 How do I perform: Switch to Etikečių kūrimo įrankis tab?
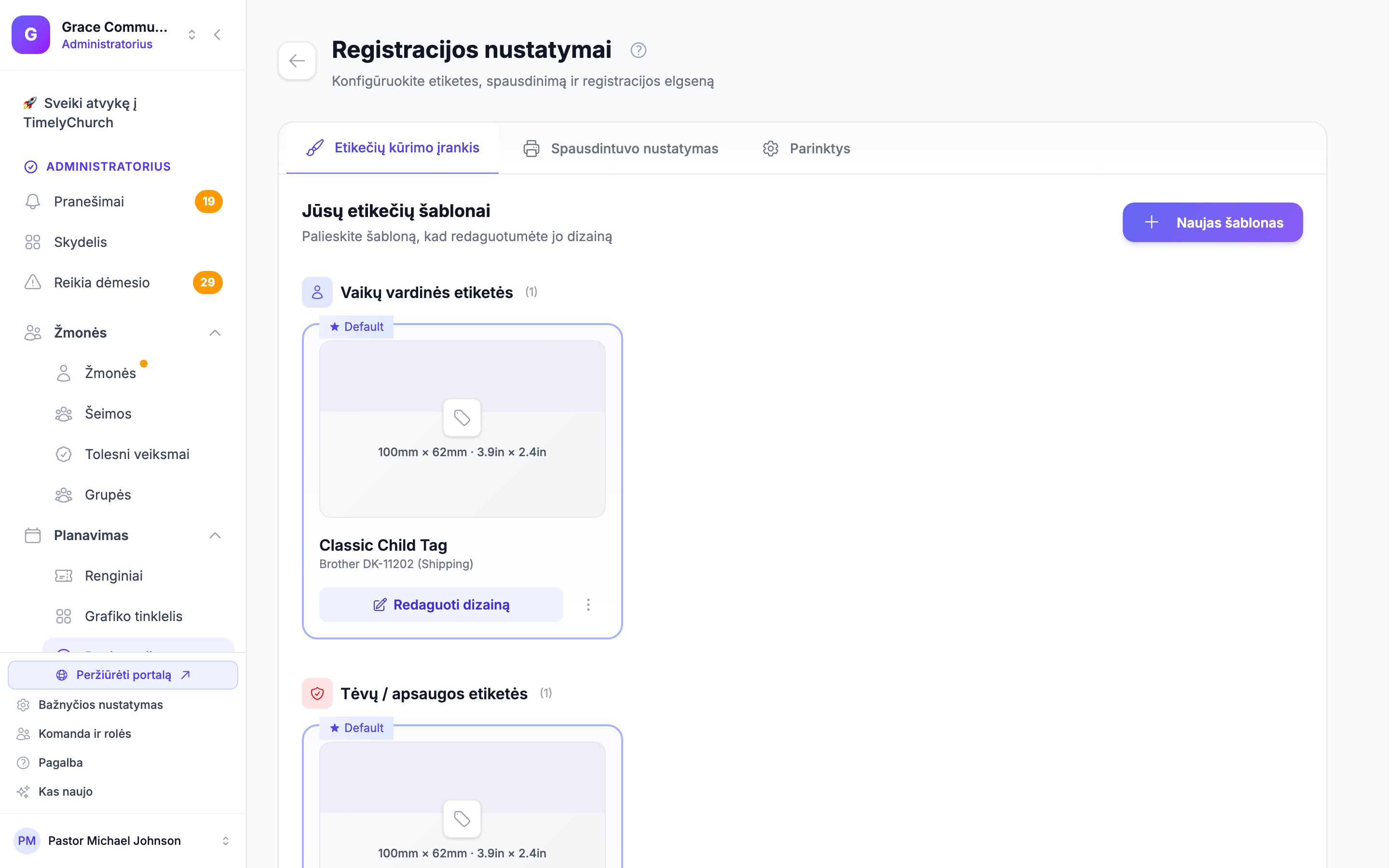(393, 148)
